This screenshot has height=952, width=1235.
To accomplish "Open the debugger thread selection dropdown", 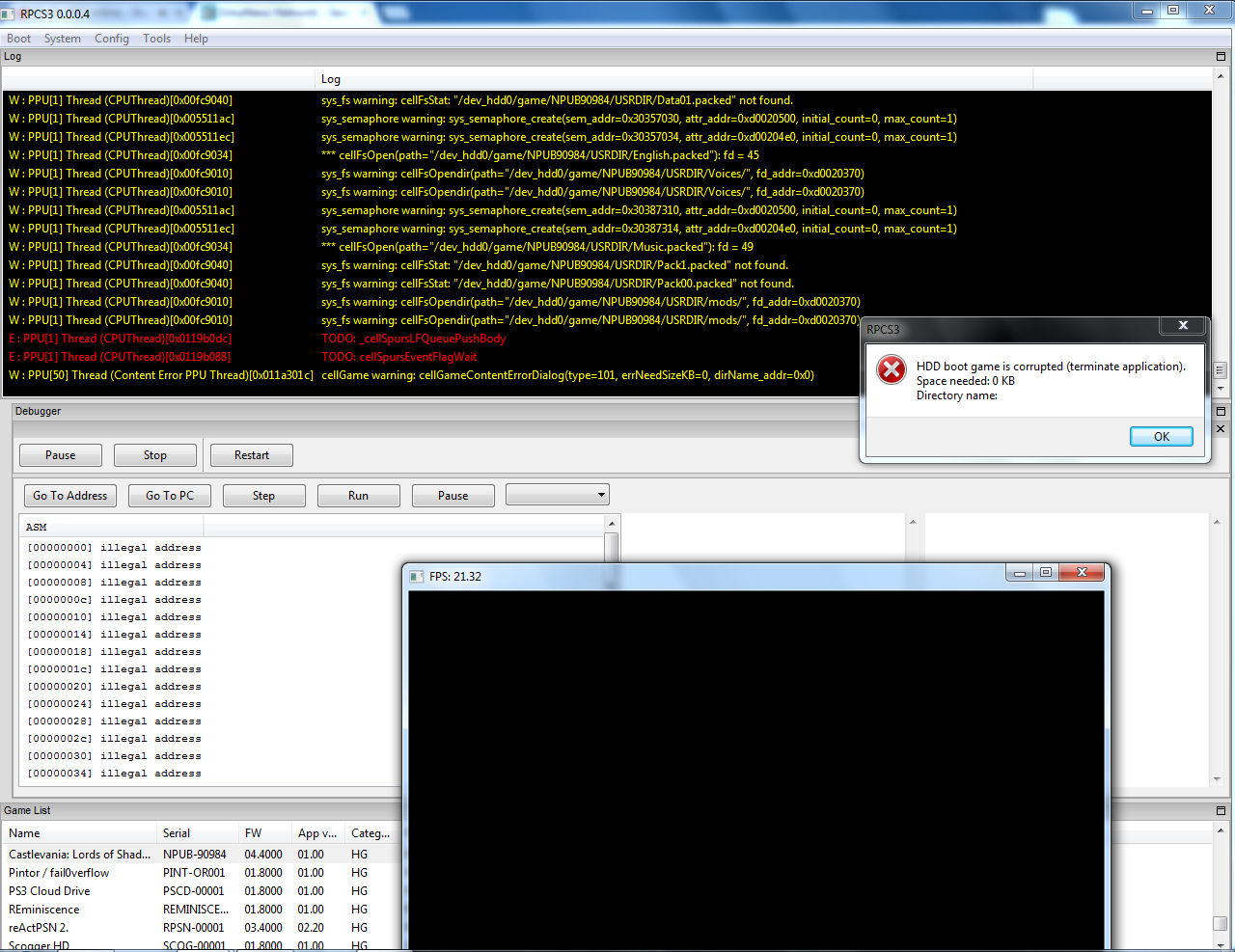I will coord(558,496).
